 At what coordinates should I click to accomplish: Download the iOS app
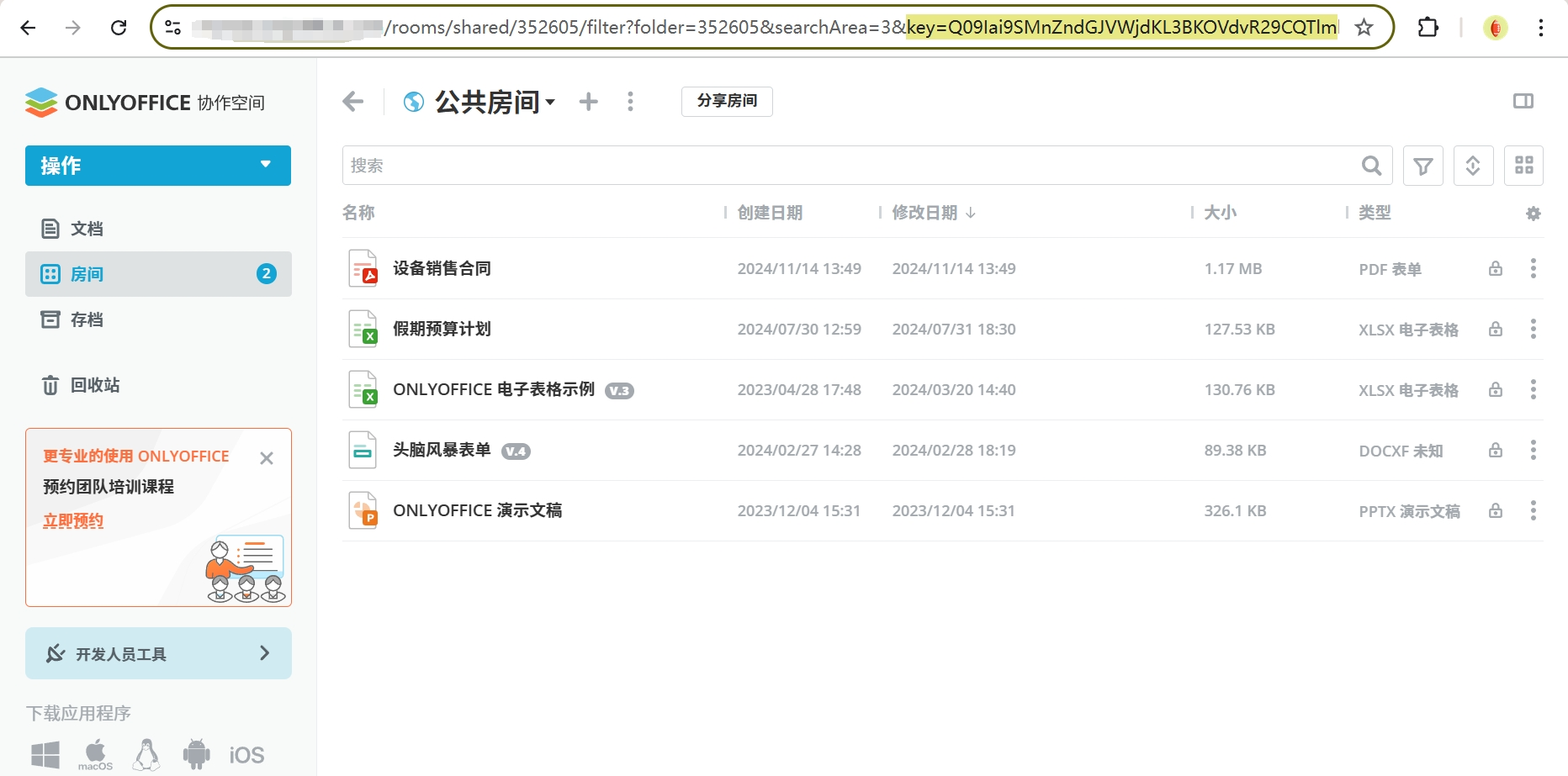coord(246,755)
